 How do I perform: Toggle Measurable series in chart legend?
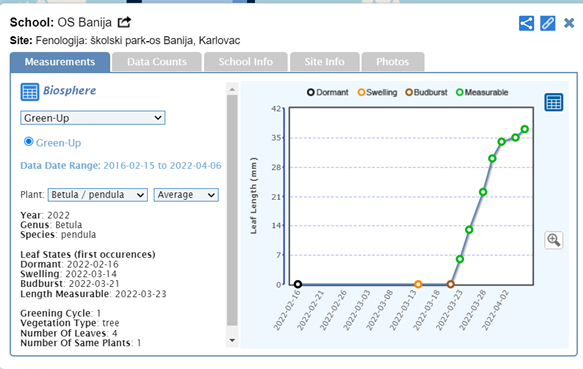click(482, 92)
